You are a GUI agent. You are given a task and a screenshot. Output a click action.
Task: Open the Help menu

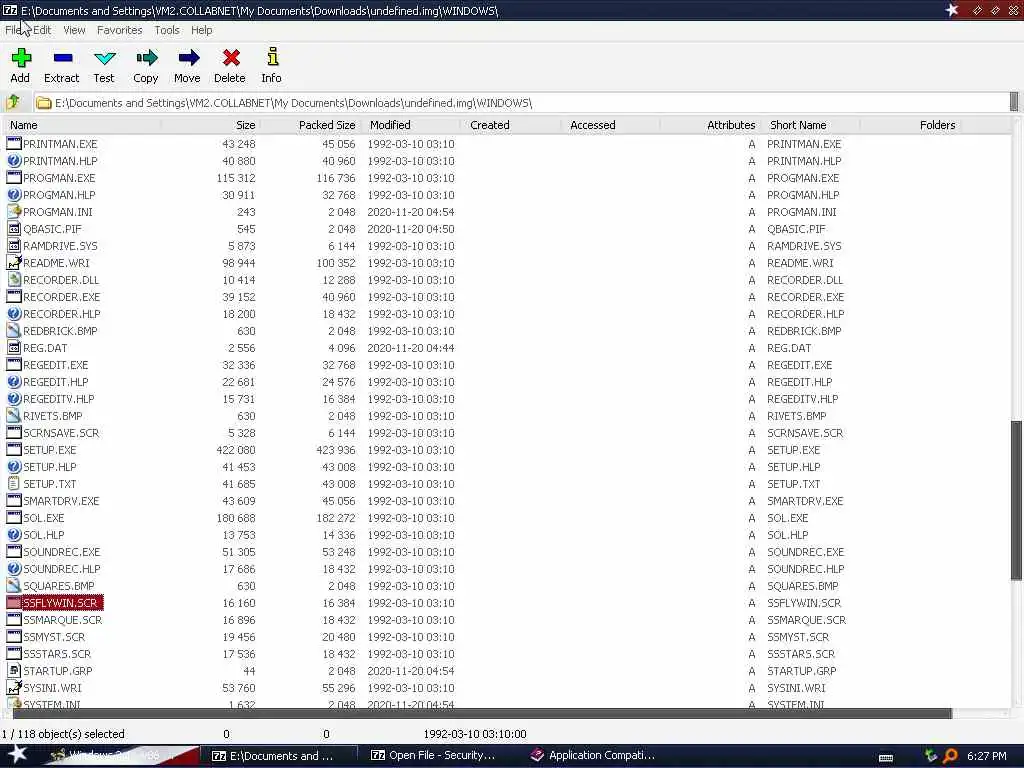point(202,30)
